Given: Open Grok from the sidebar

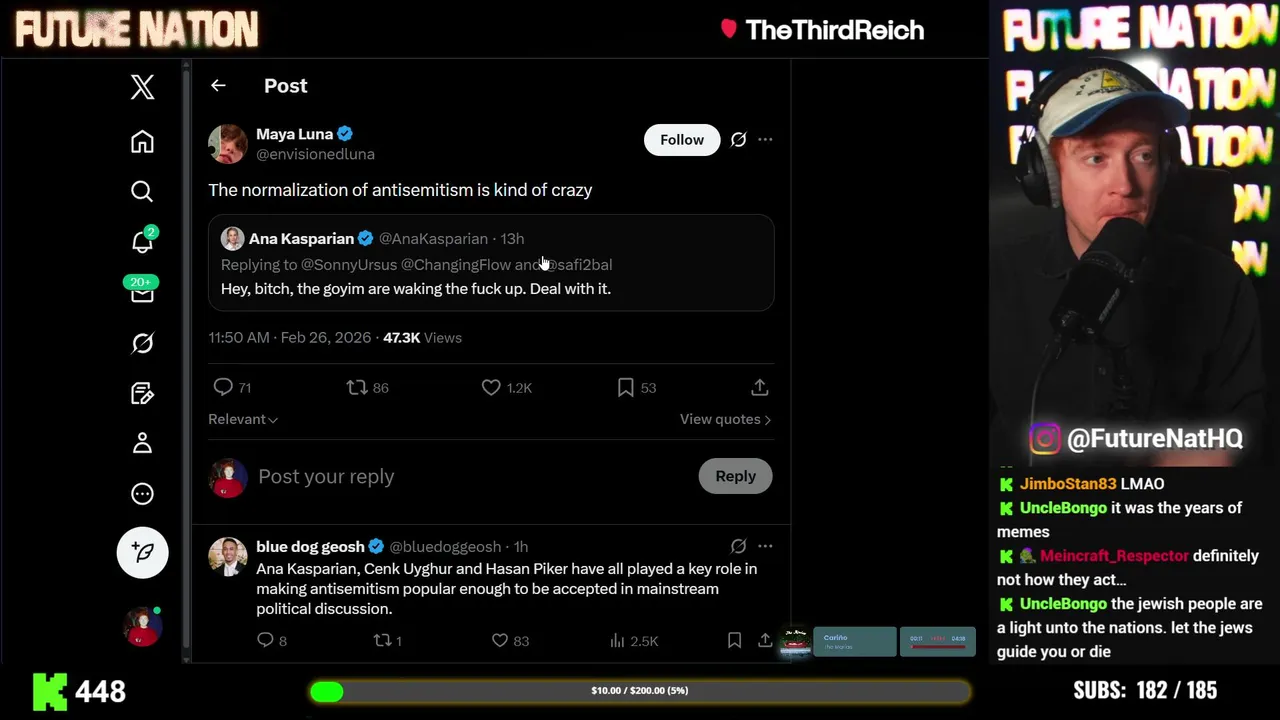Looking at the screenshot, I should click(142, 343).
